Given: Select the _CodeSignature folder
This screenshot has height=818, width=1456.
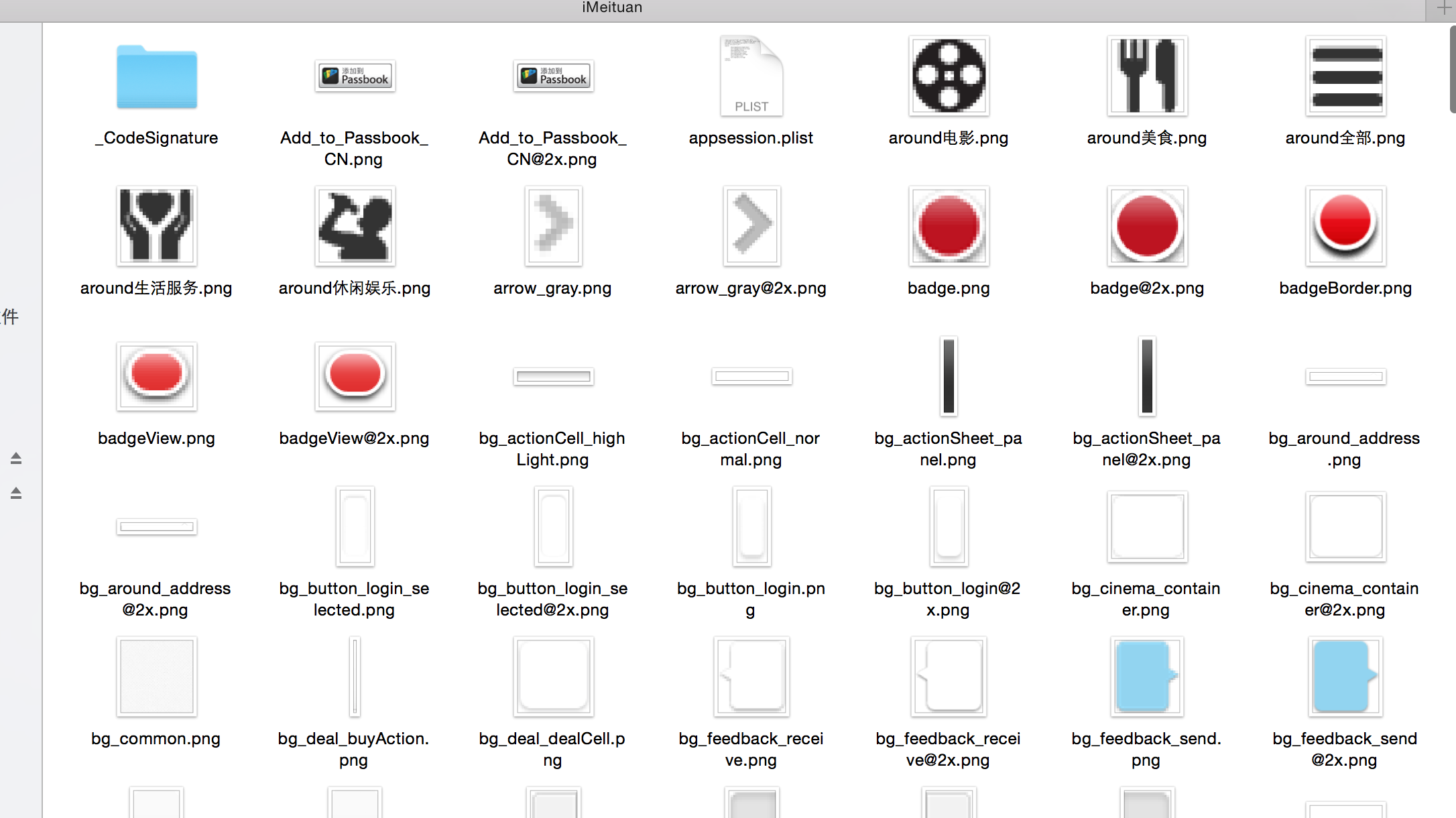Looking at the screenshot, I should (156, 77).
